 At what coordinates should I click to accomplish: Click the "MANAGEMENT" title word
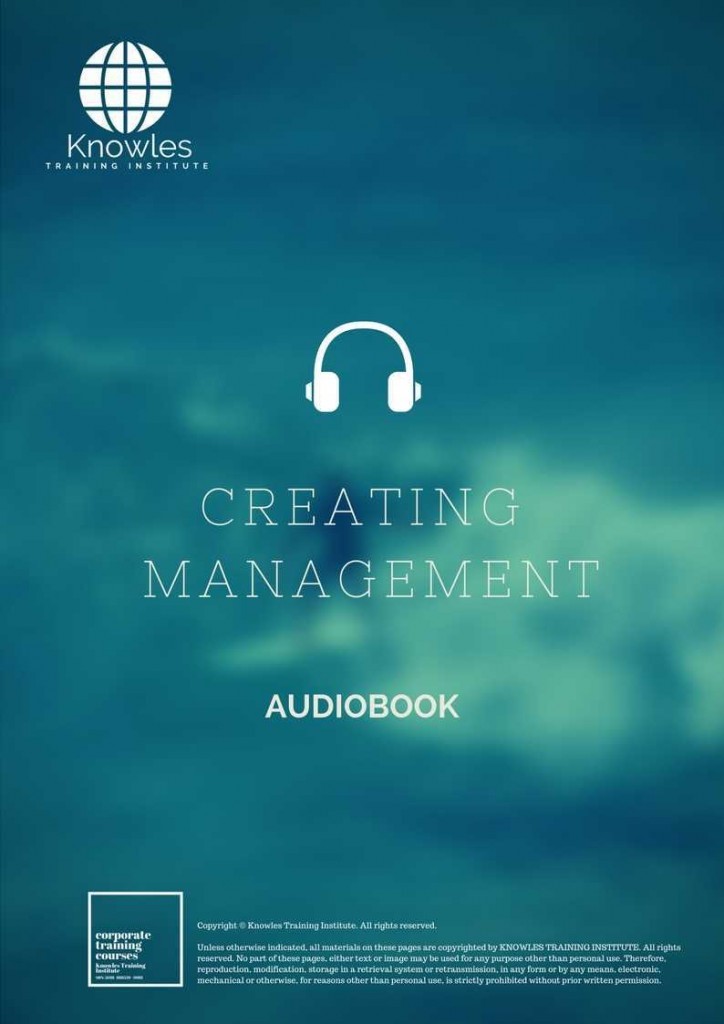[x=371, y=579]
